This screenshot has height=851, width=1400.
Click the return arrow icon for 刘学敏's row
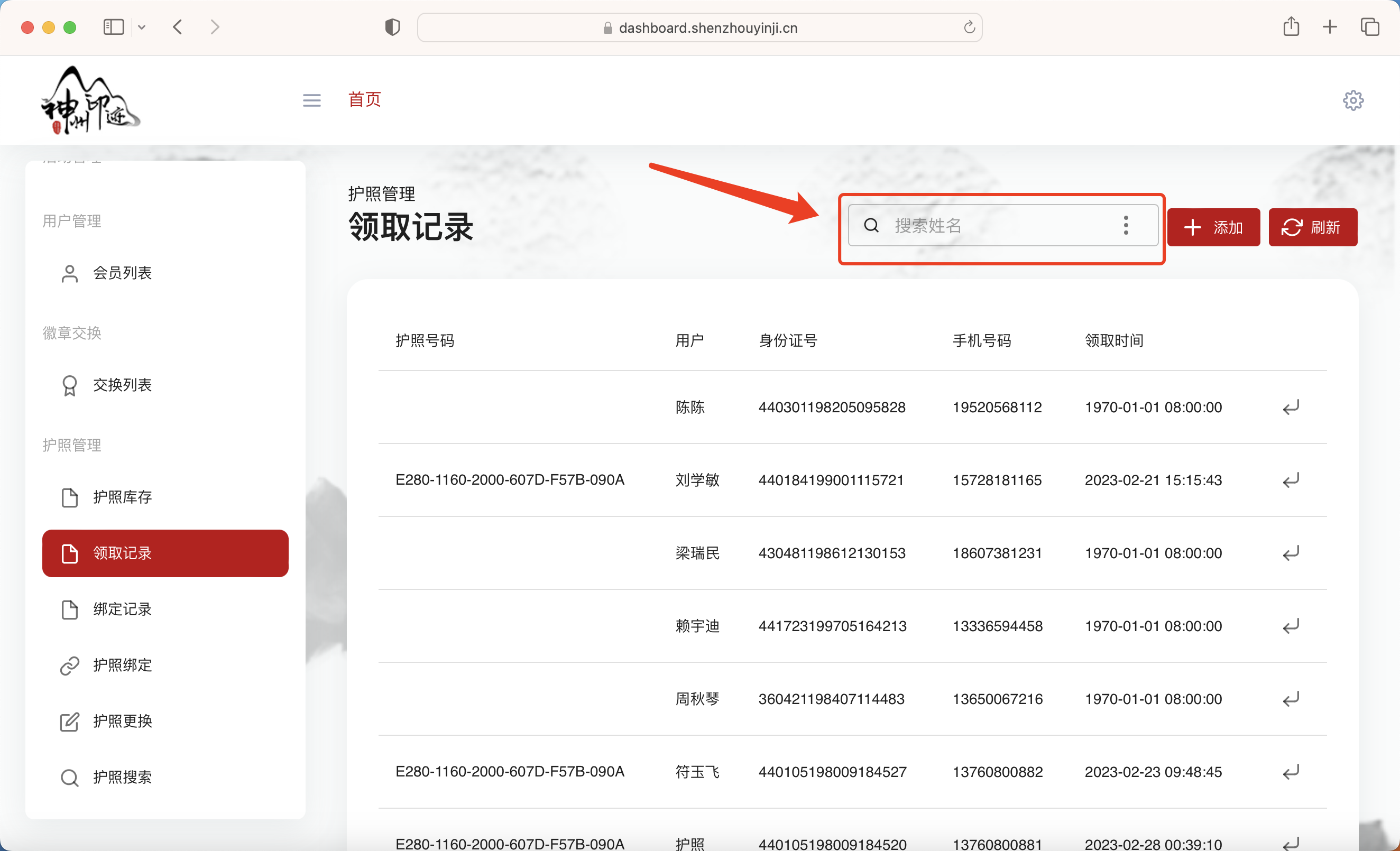coord(1291,480)
